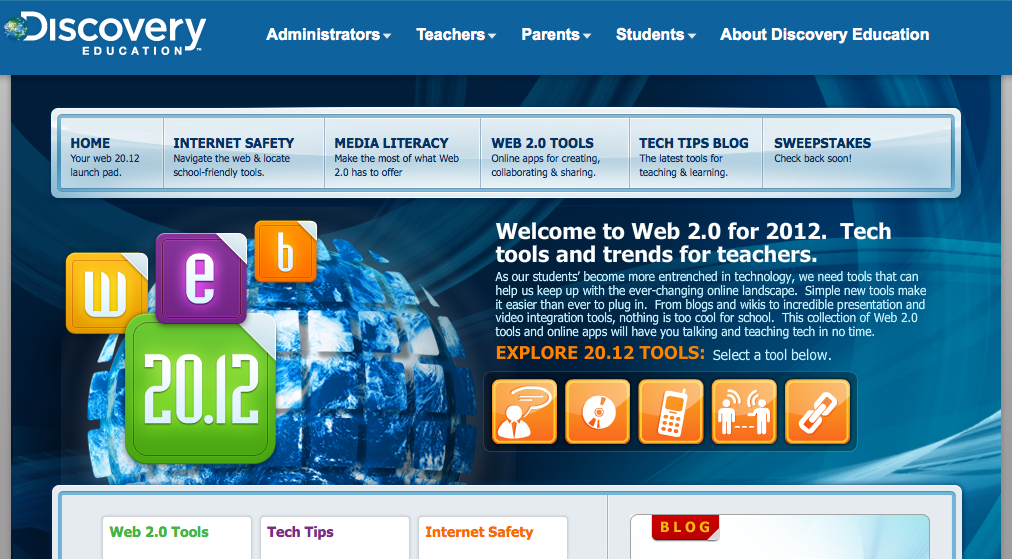1012x559 pixels.
Task: Go to the HOME tab
Action: (x=111, y=154)
